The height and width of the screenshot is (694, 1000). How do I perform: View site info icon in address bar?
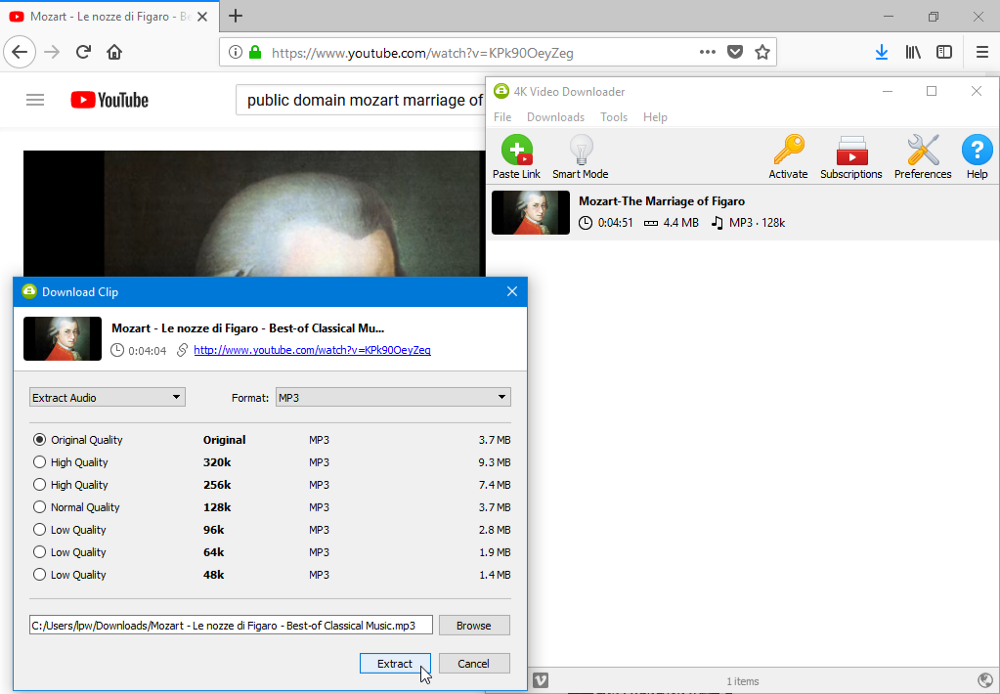pos(235,52)
